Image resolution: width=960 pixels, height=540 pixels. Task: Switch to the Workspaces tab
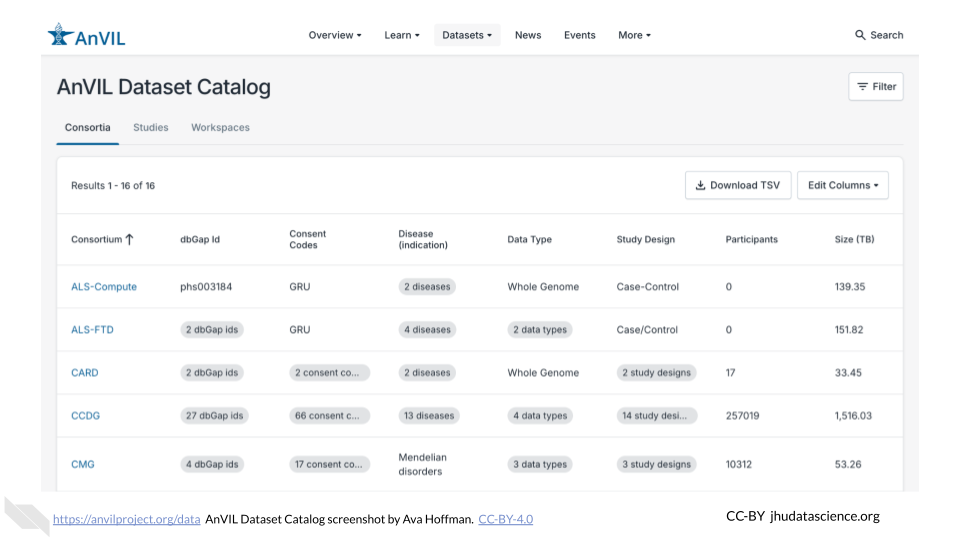(x=220, y=127)
